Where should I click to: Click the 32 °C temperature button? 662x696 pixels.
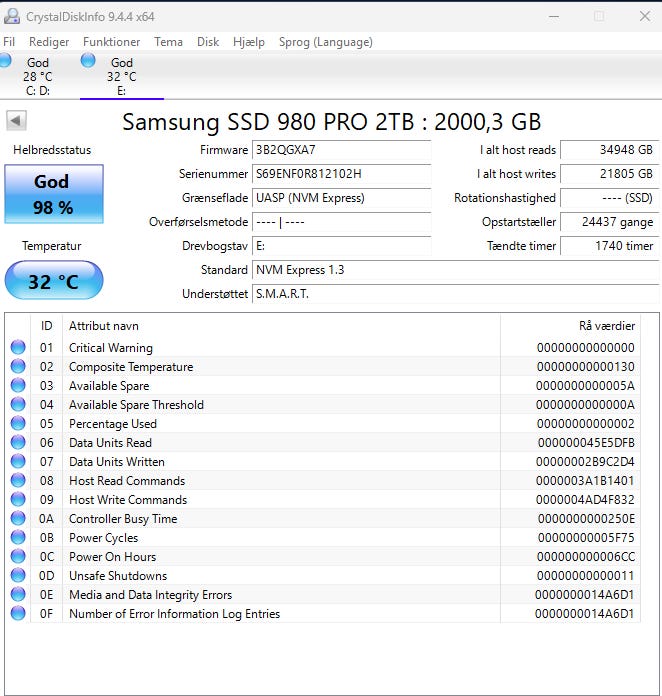coord(53,281)
